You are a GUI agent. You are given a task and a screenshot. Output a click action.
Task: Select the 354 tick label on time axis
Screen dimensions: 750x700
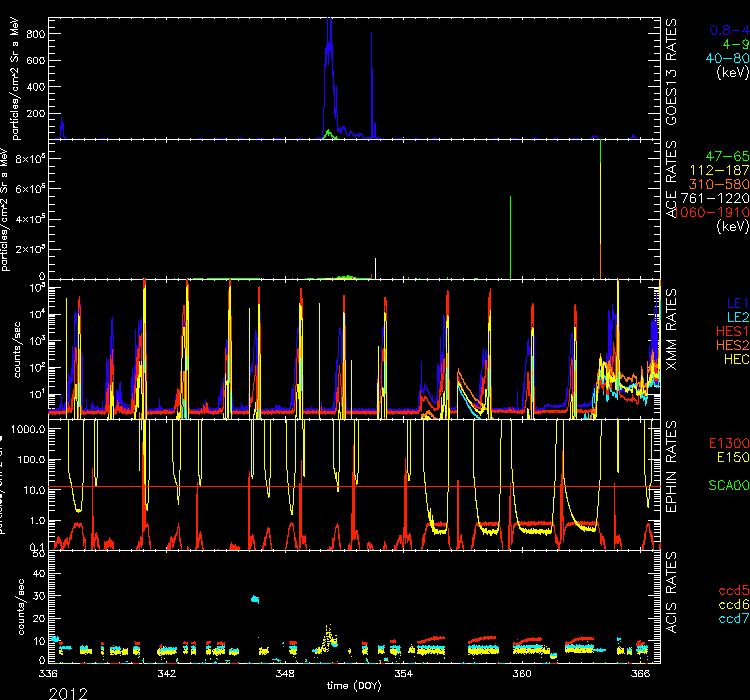click(403, 675)
